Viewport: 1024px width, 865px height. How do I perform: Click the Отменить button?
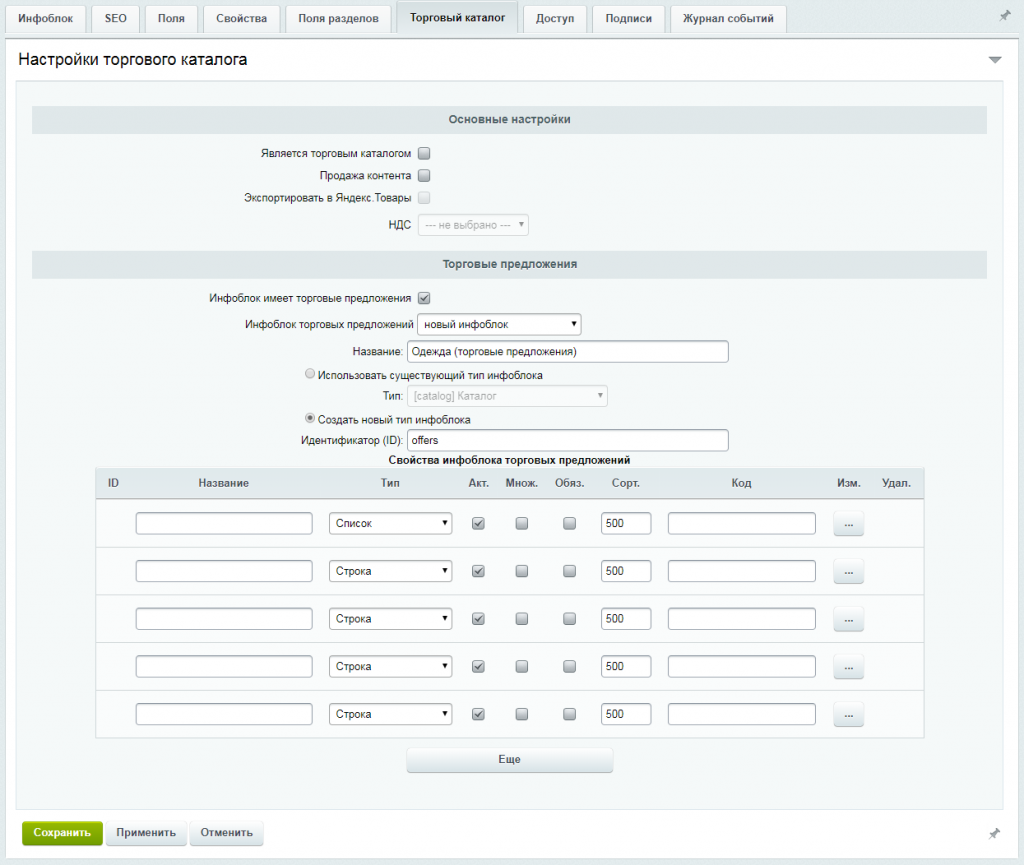pos(227,833)
